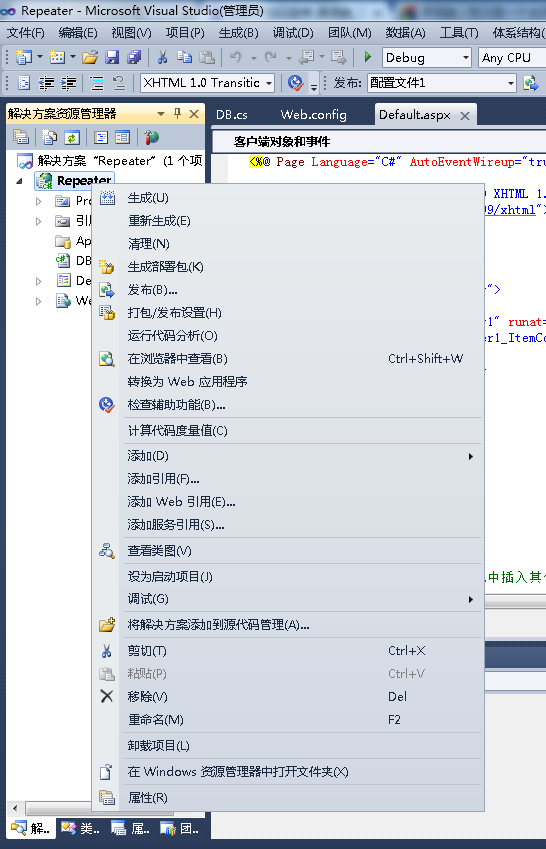Open the 调试(D) menu in the menu bar
The height and width of the screenshot is (849, 546).
[293, 33]
